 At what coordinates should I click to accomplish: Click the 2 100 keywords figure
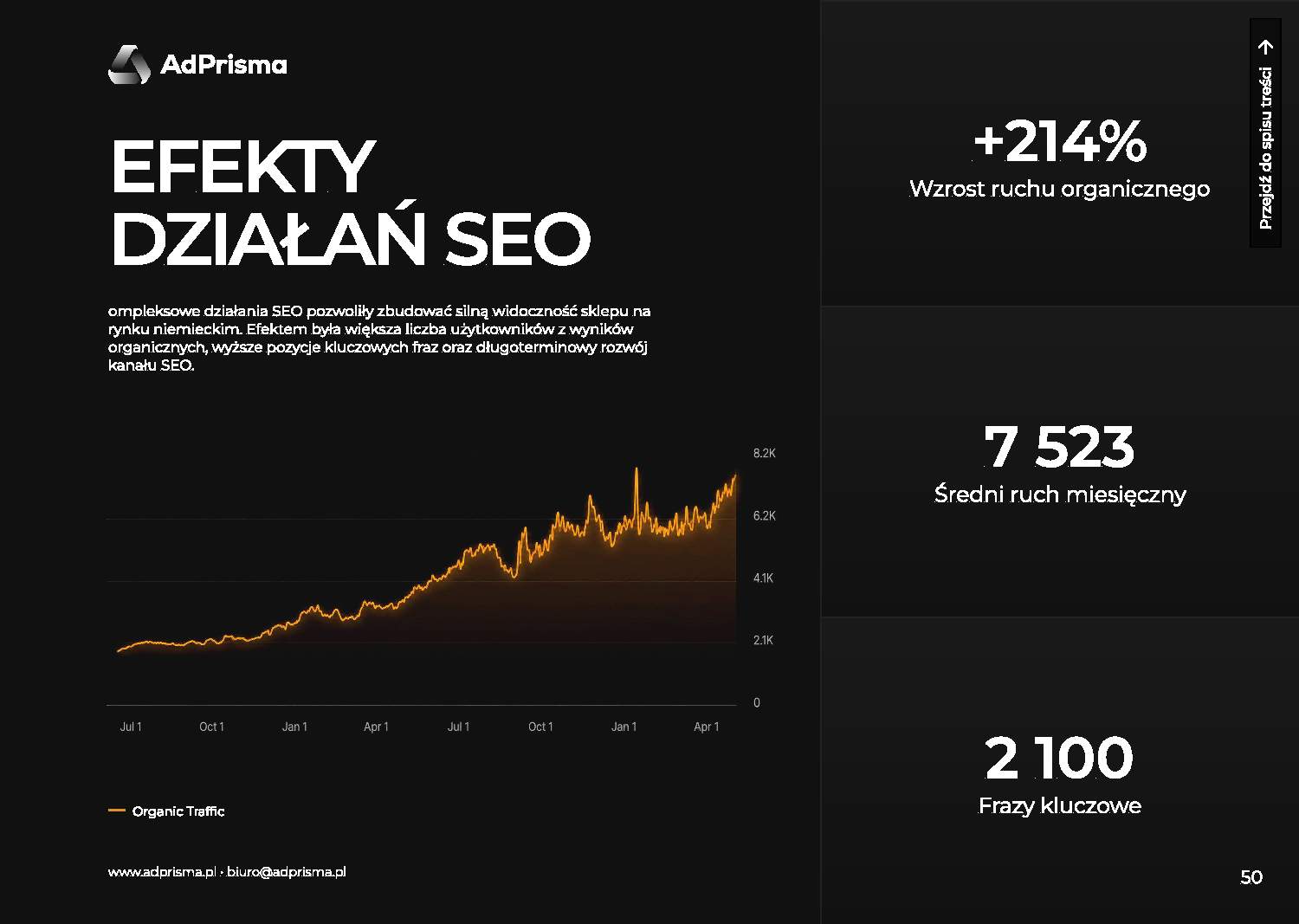(x=1059, y=758)
